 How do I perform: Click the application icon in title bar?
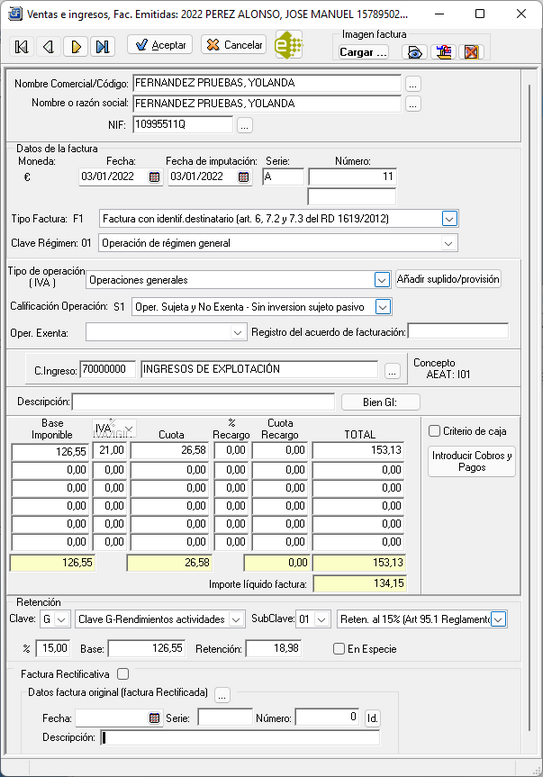(15, 13)
